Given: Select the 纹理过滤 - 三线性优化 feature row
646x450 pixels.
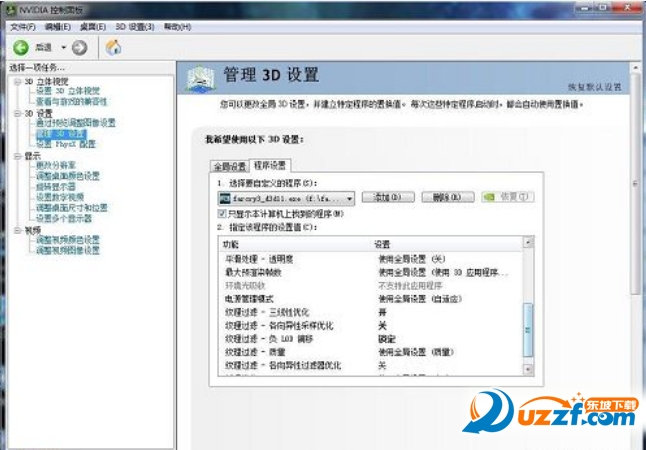Looking at the screenshot, I should 371,312.
